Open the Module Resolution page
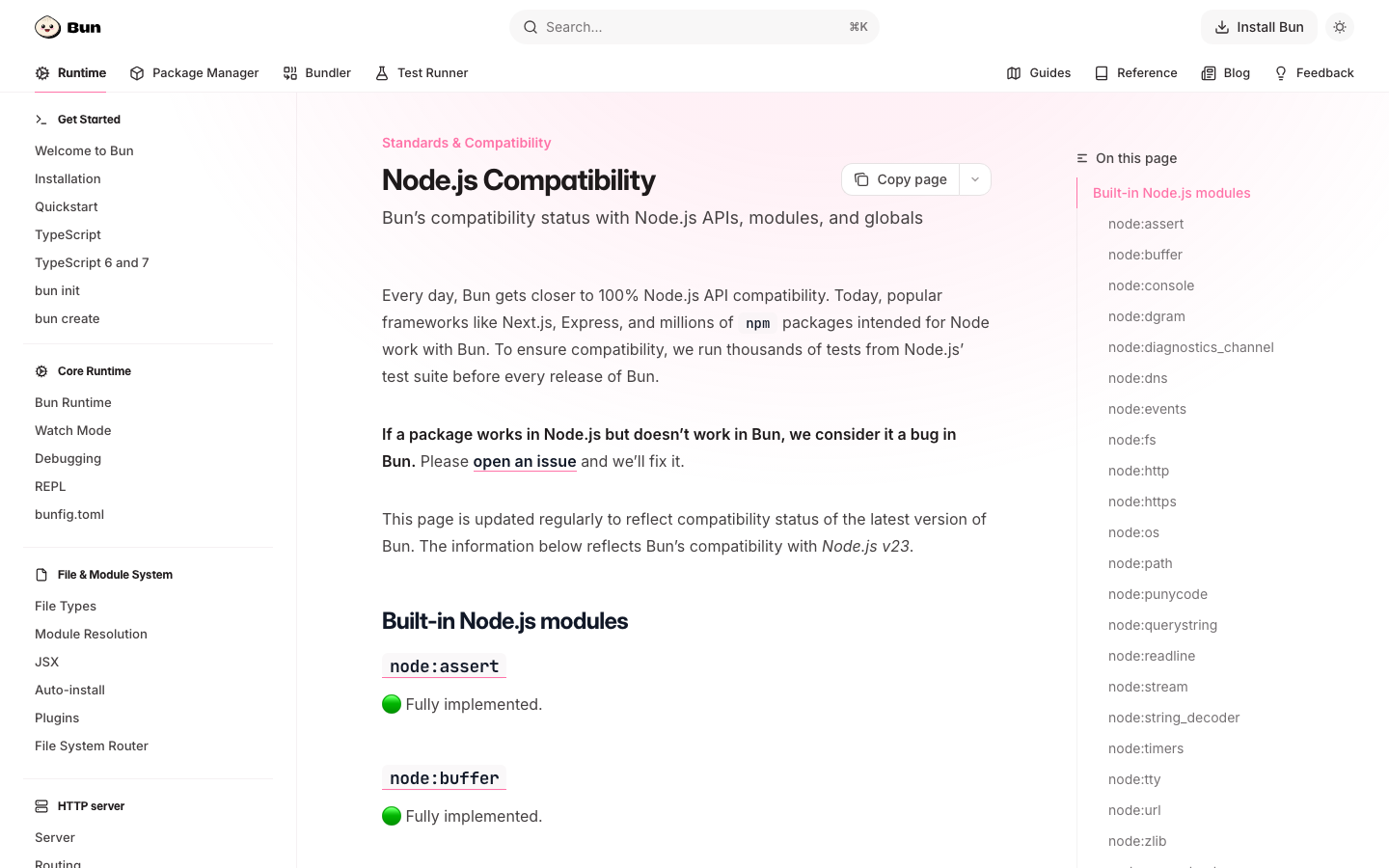Image resolution: width=1389 pixels, height=868 pixels. [91, 634]
